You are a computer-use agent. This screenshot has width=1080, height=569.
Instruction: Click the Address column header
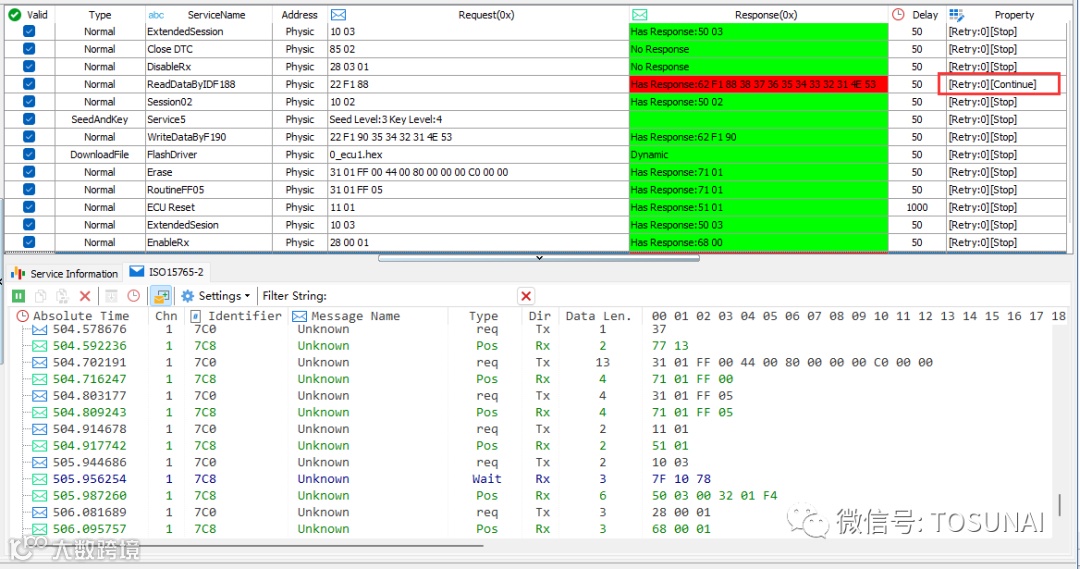pyautogui.click(x=300, y=14)
